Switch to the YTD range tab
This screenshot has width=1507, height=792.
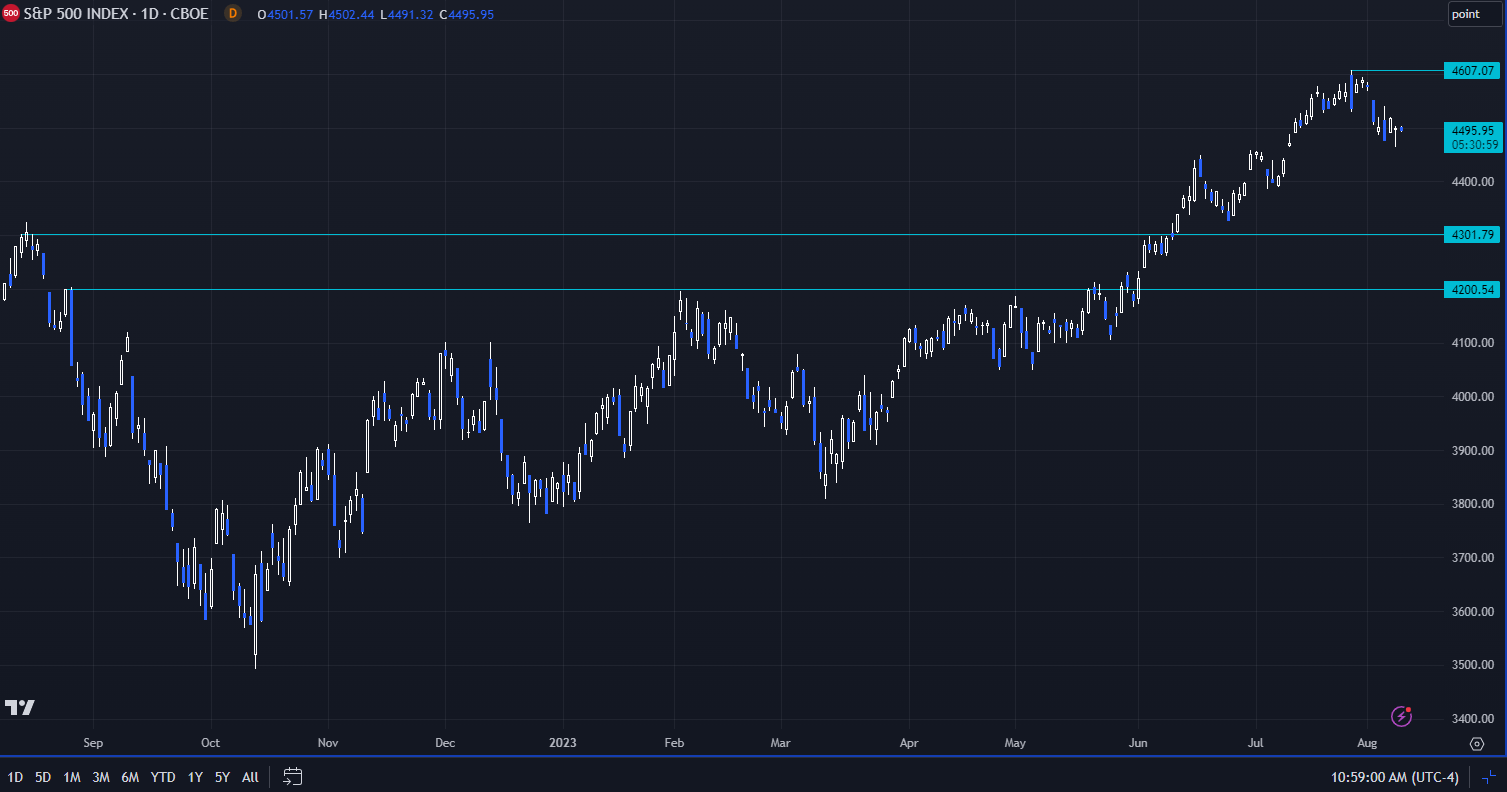(x=163, y=776)
